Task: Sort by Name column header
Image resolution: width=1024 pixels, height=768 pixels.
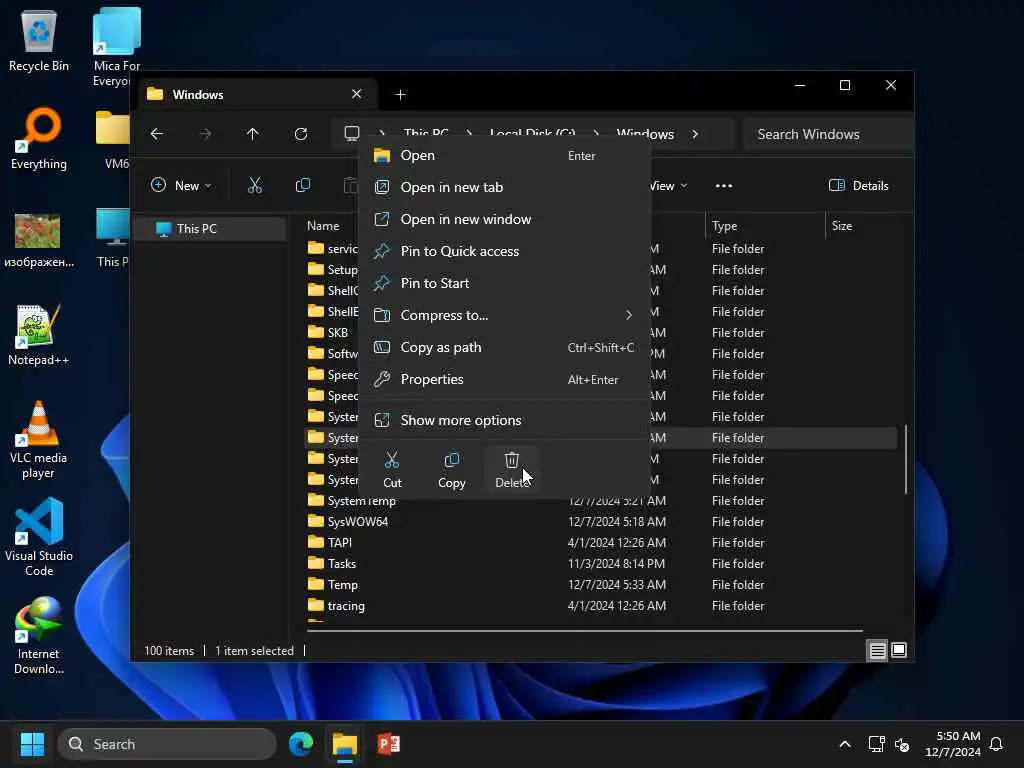Action: [323, 226]
